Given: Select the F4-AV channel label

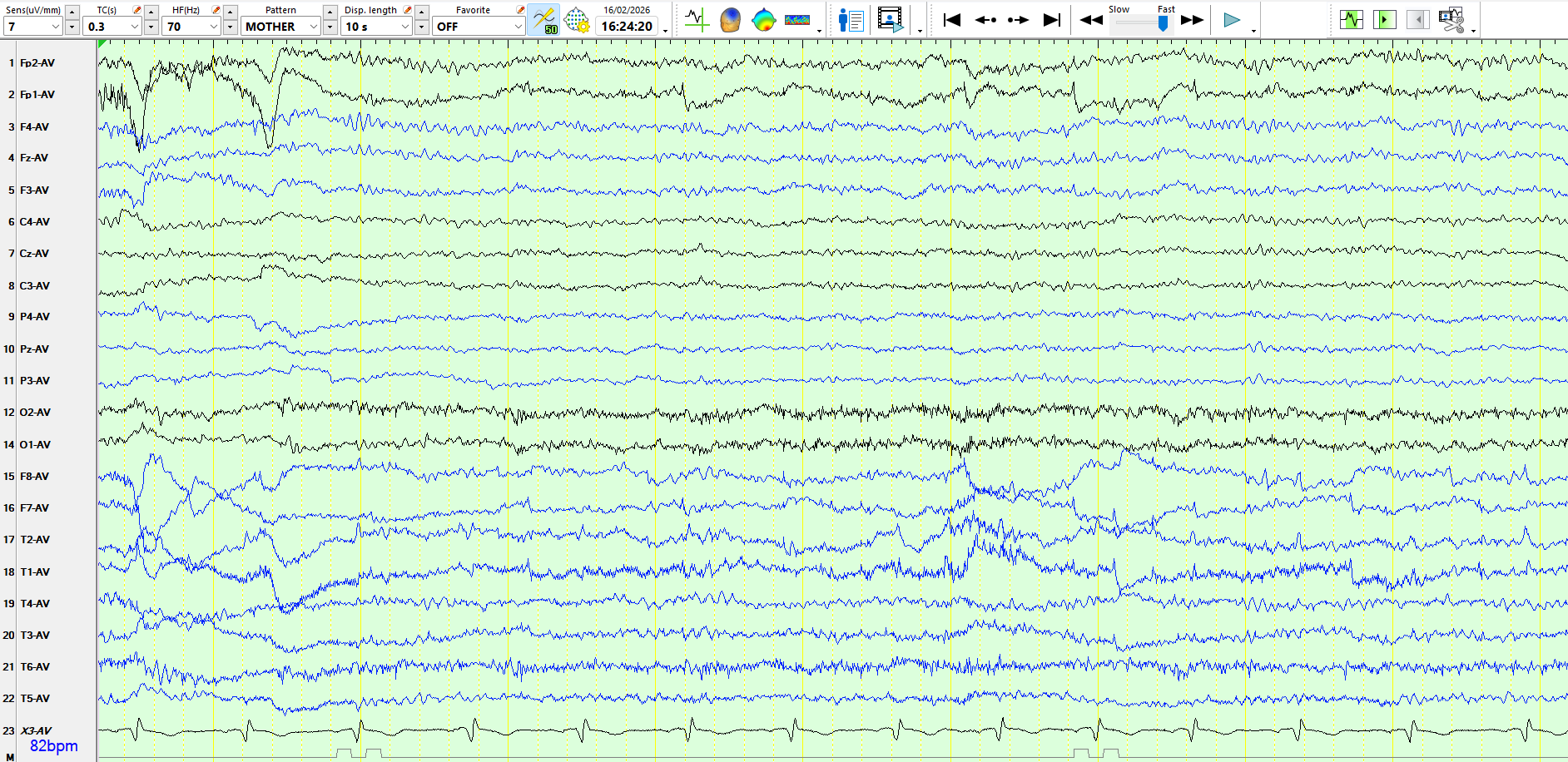Looking at the screenshot, I should click(x=34, y=127).
